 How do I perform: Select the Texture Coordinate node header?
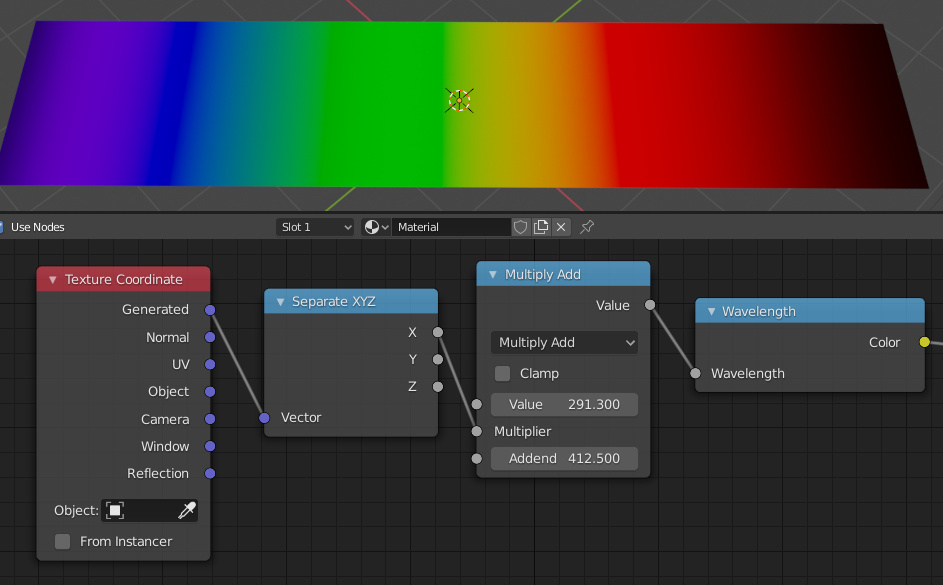pos(123,280)
